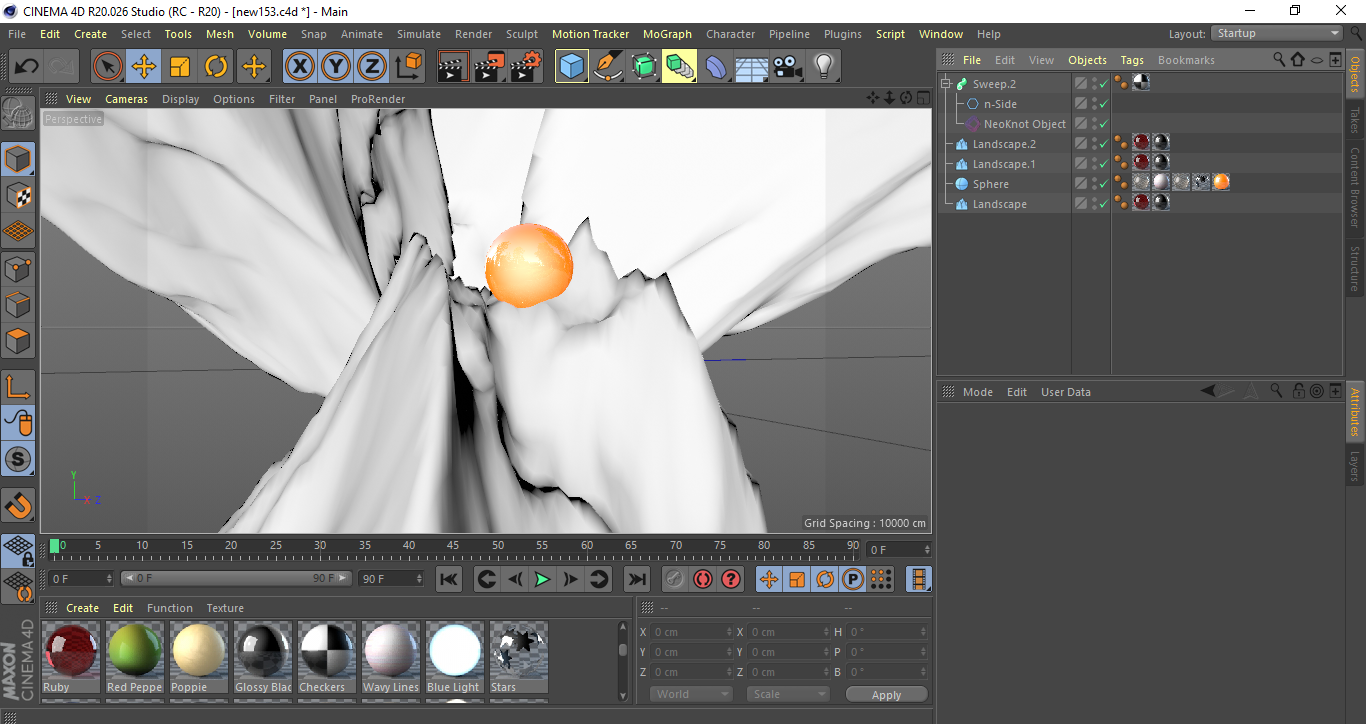The image size is (1366, 724).
Task: Toggle Viewport Solo S icon
Action: click(18, 459)
